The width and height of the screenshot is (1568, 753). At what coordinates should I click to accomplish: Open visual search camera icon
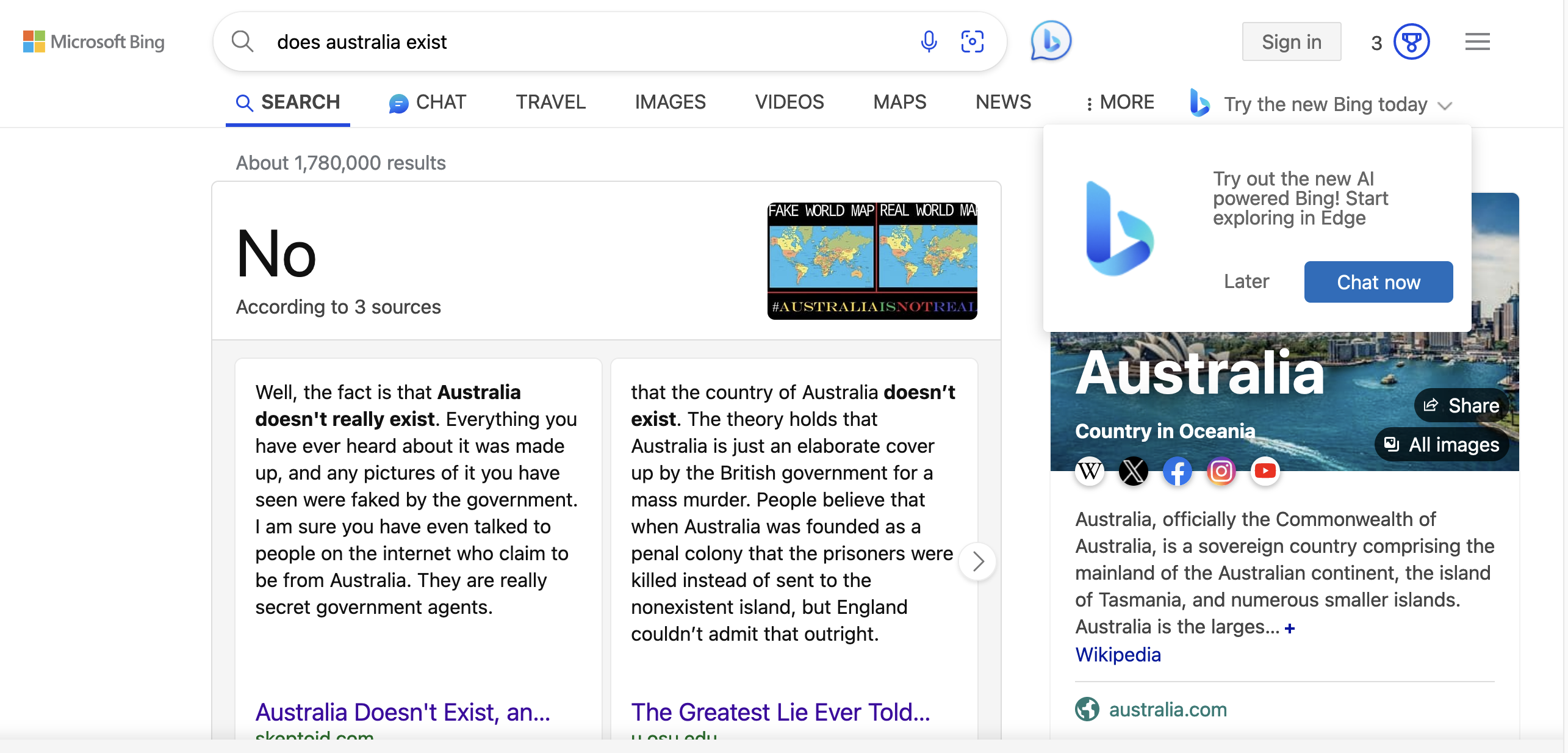pos(972,41)
